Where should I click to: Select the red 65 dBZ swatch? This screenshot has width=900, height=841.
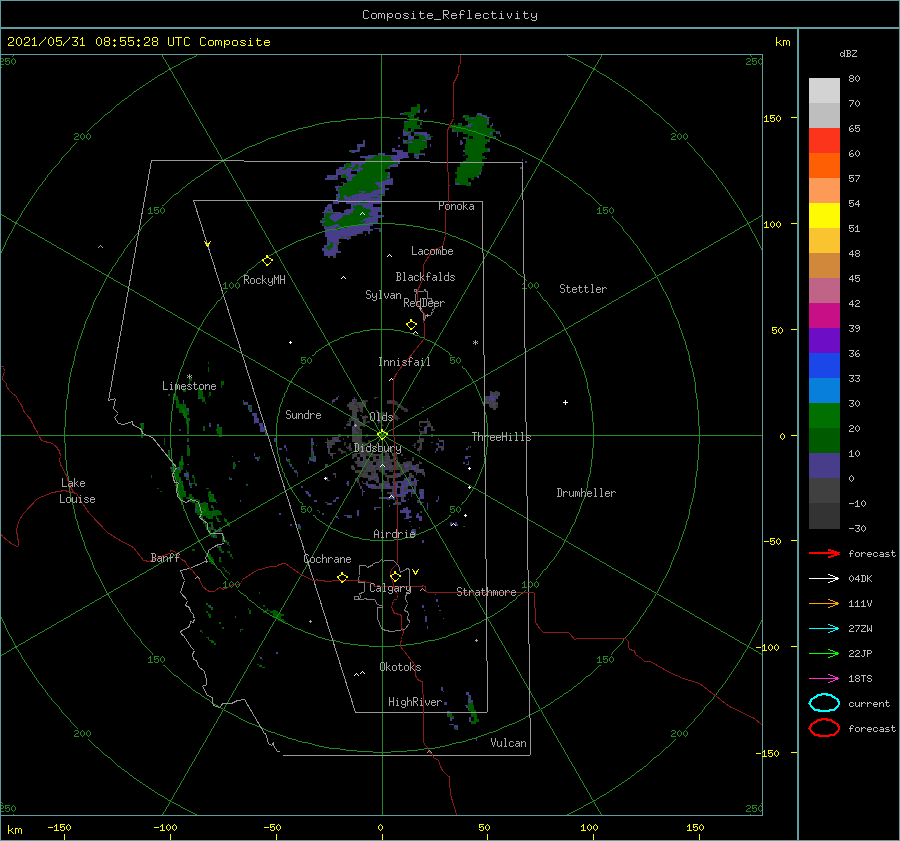pos(824,141)
